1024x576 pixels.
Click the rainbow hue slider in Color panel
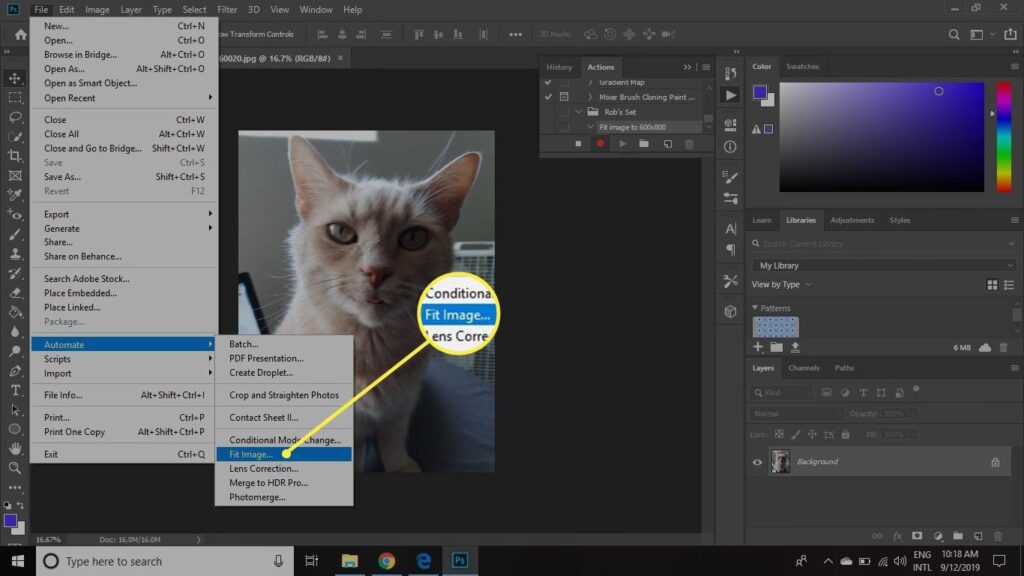1004,136
